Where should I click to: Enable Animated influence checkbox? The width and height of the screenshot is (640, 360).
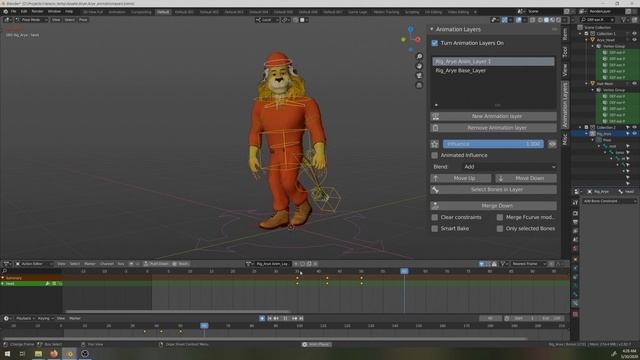435,156
